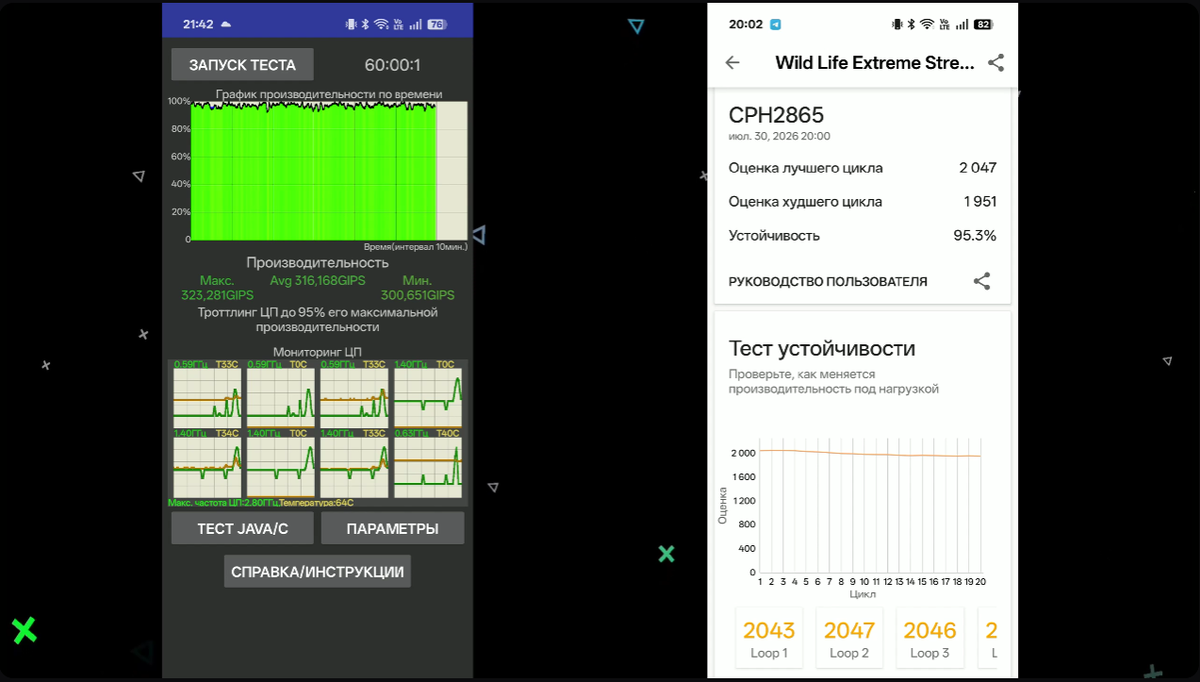
Task: Tap the Цикл axis label under chart
Action: pos(862,594)
